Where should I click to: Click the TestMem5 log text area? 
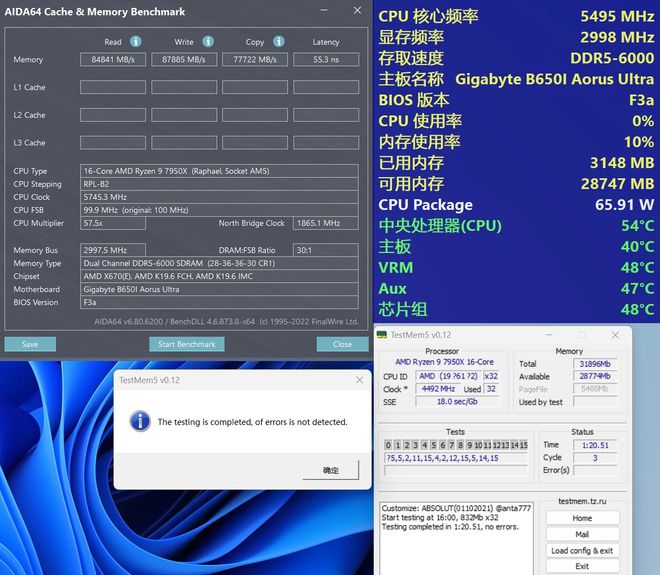pyautogui.click(x=456, y=538)
